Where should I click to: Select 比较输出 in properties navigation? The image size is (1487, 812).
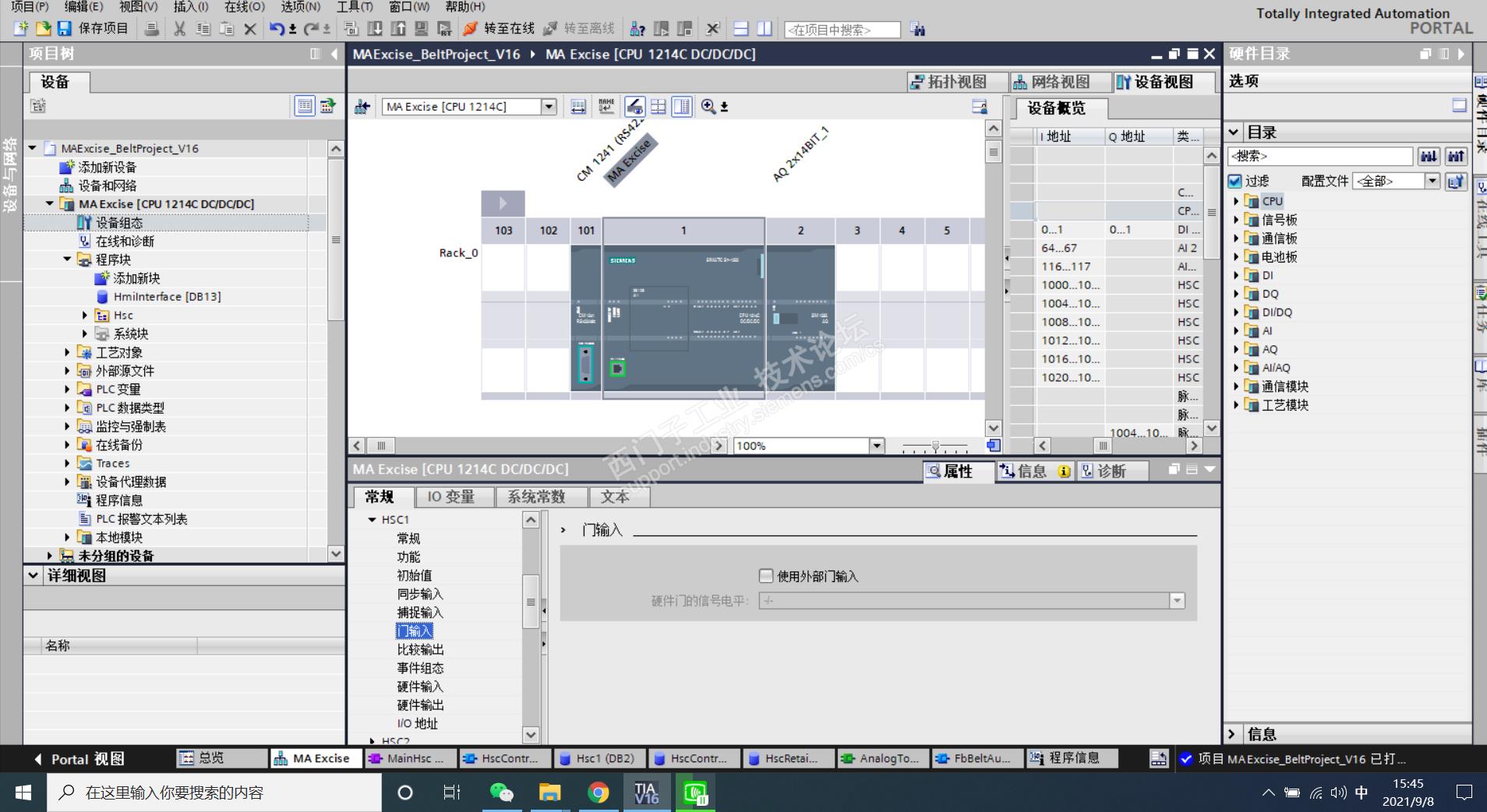[x=420, y=649]
